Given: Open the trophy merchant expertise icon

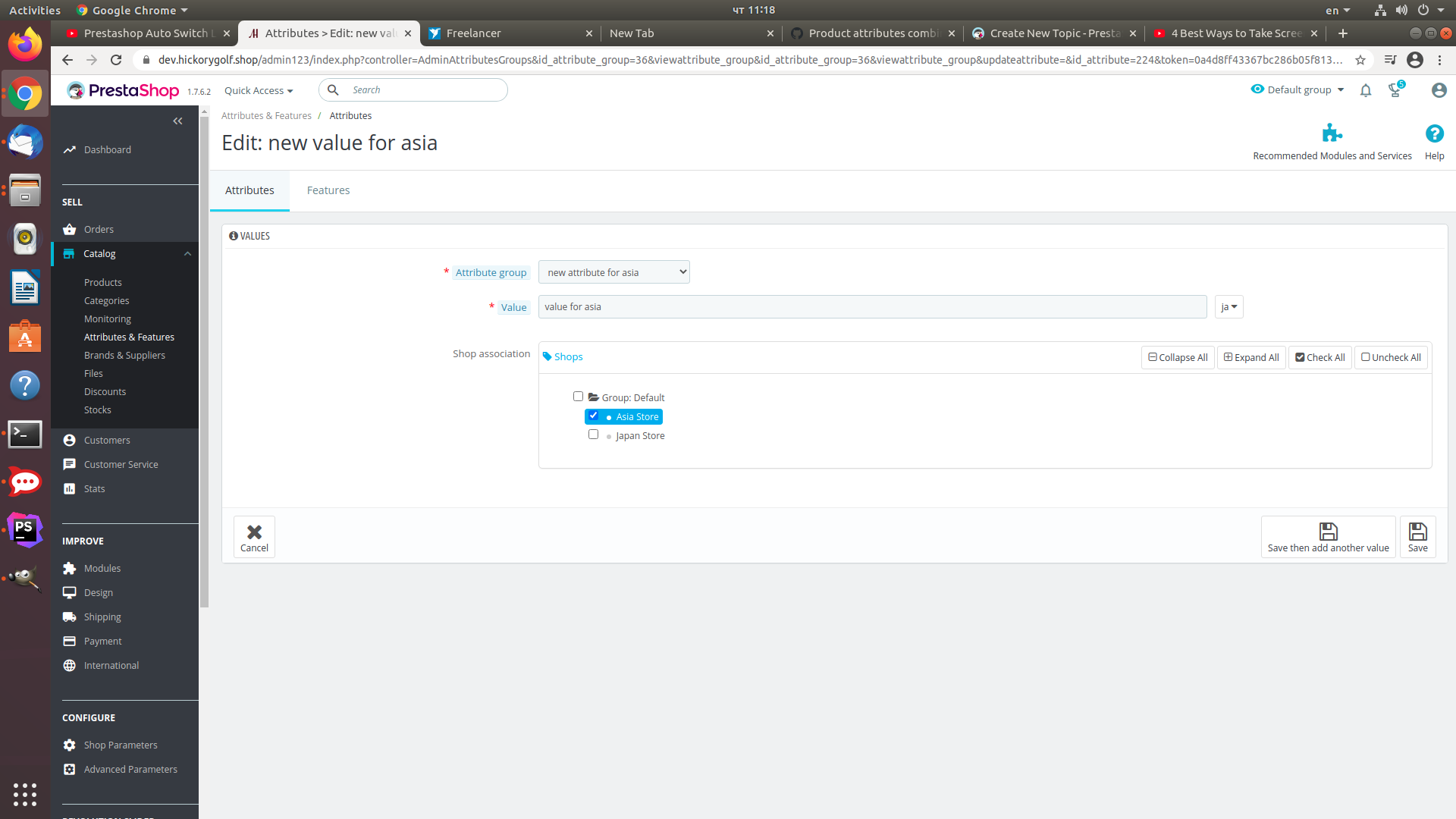Looking at the screenshot, I should (1395, 90).
